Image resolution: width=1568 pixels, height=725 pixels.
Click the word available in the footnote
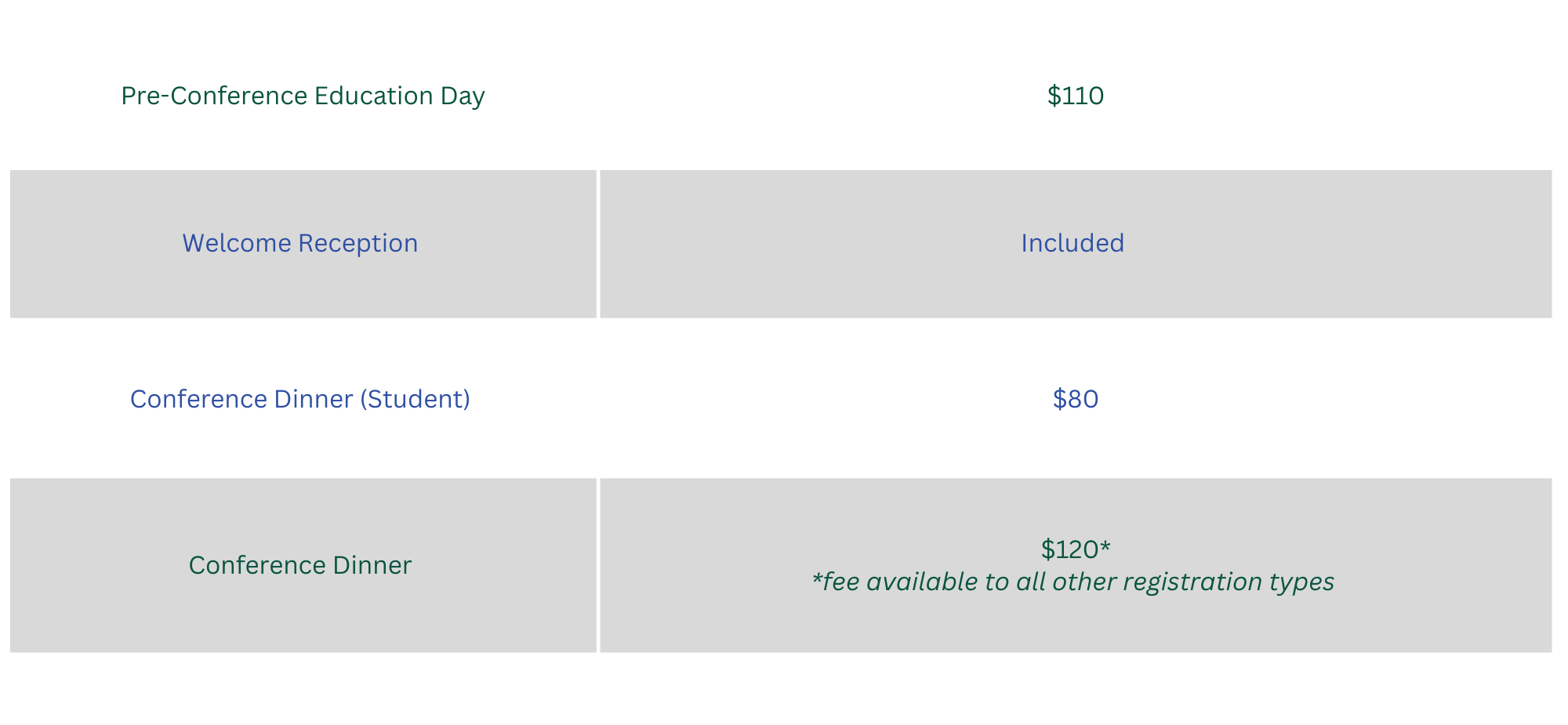(x=922, y=582)
